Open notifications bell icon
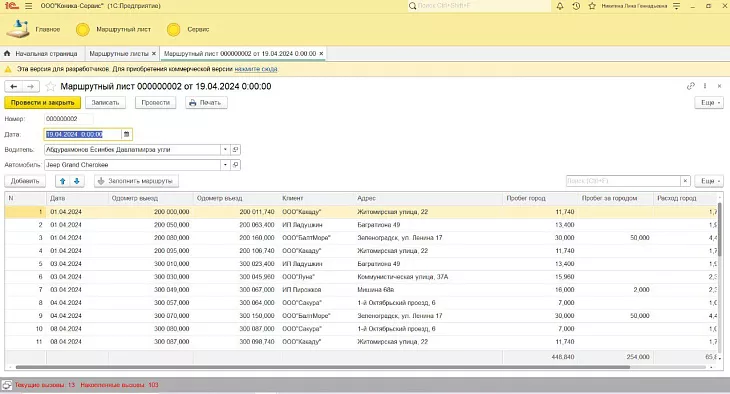Image resolution: width=730 pixels, height=394 pixels. point(560,6)
